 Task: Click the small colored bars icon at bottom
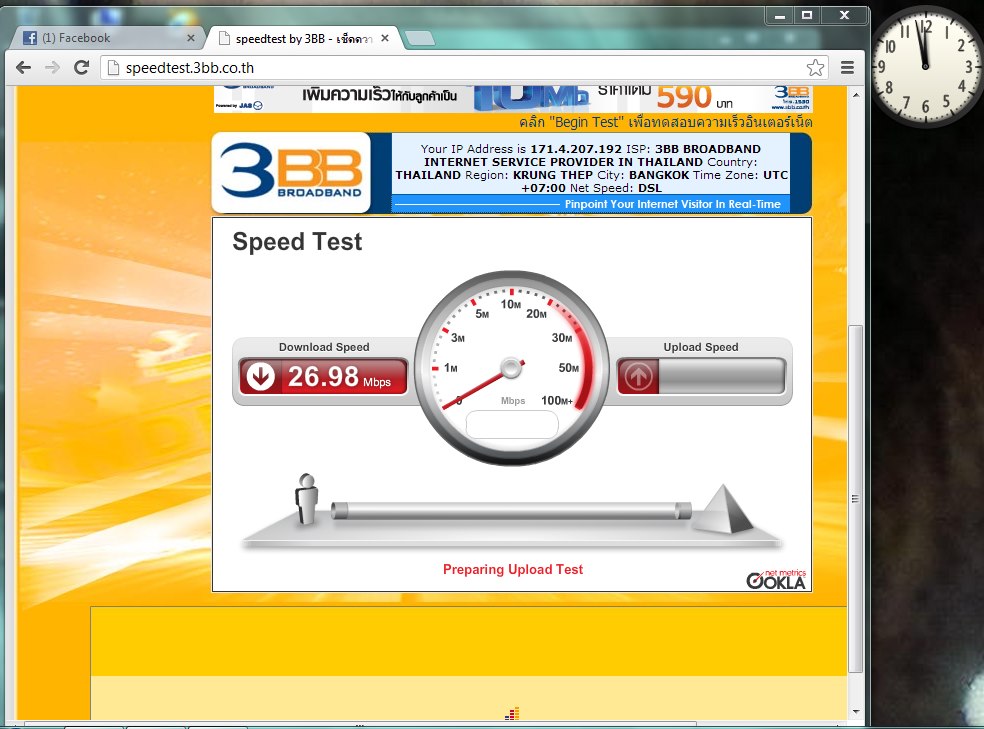point(512,714)
